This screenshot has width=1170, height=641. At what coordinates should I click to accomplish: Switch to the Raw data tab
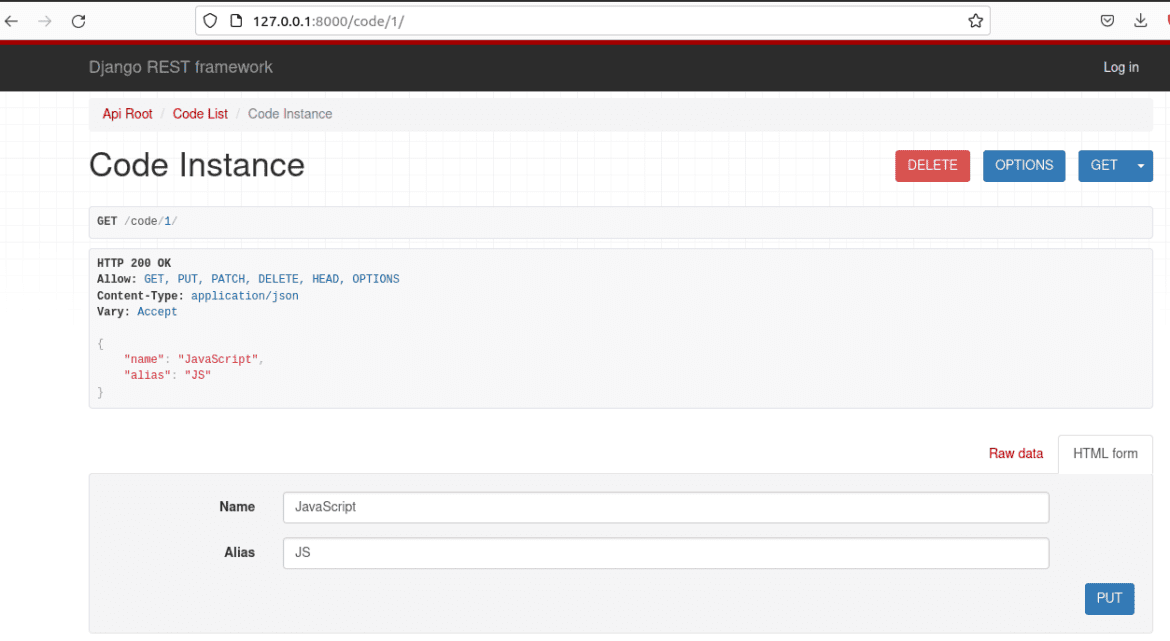(1016, 453)
